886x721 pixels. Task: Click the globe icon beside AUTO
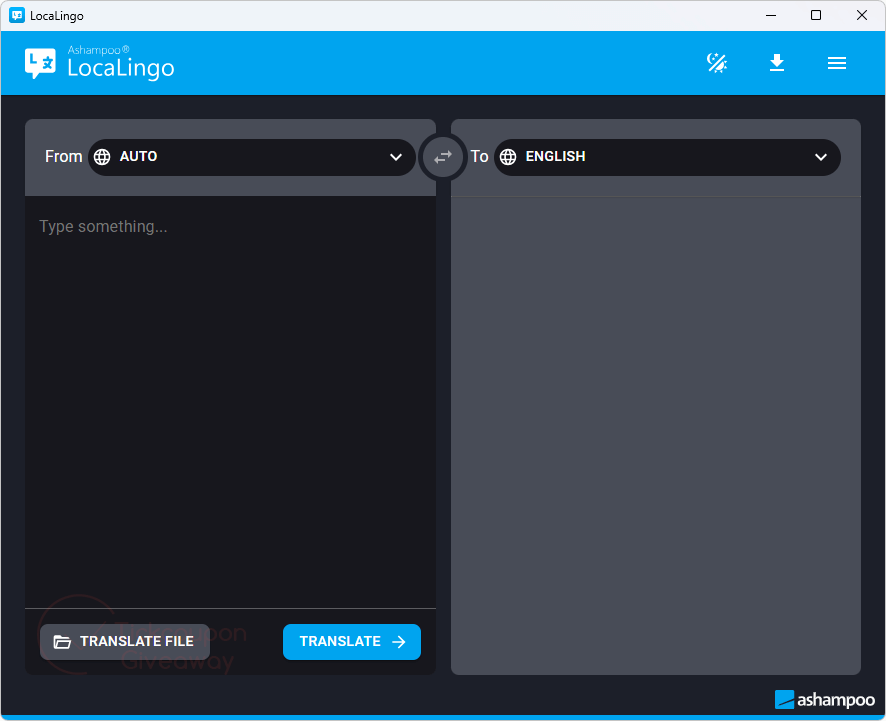(x=102, y=157)
